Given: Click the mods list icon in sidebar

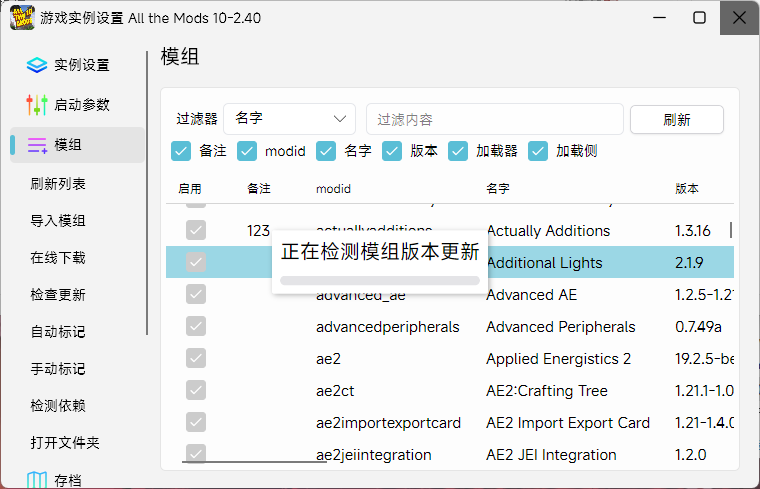Looking at the screenshot, I should pos(37,145).
